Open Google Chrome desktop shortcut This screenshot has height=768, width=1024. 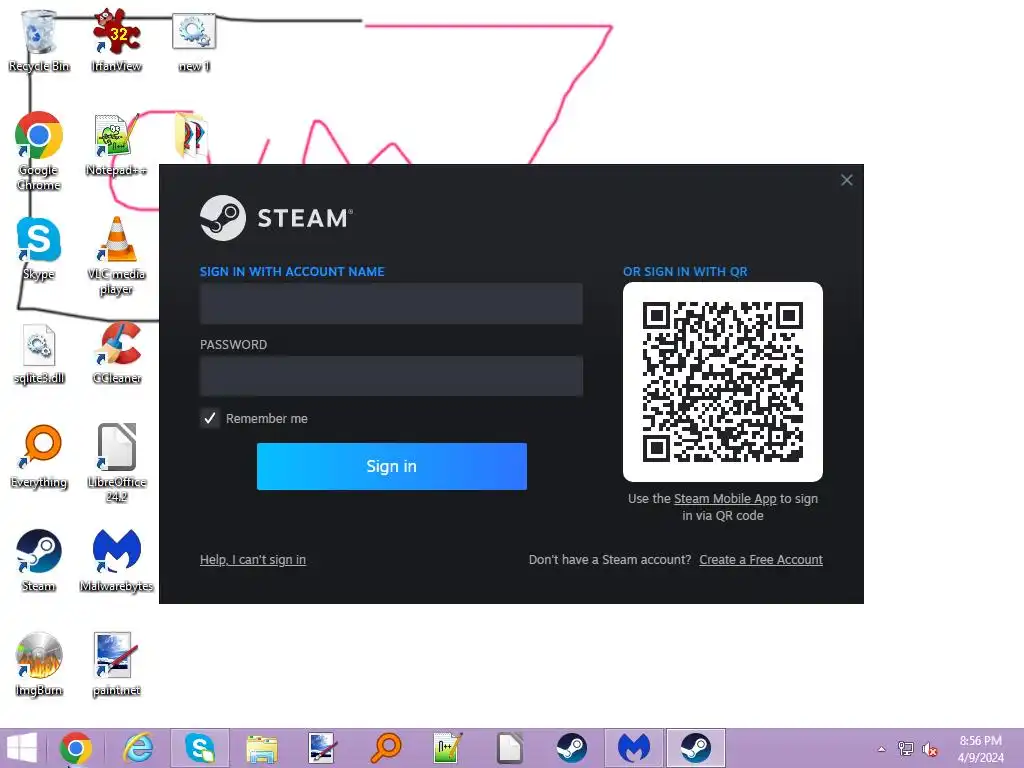pos(39,151)
